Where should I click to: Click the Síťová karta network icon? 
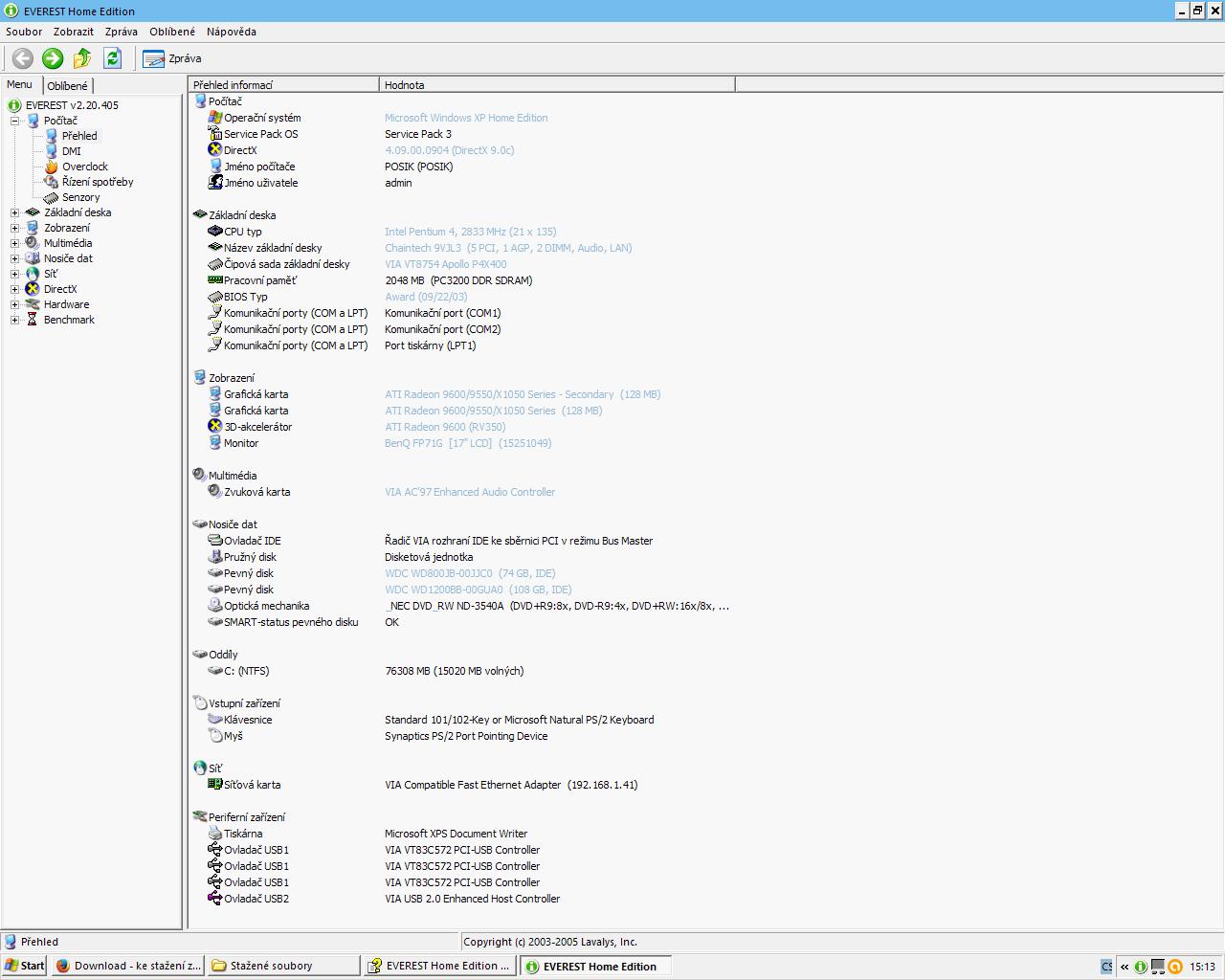(215, 785)
